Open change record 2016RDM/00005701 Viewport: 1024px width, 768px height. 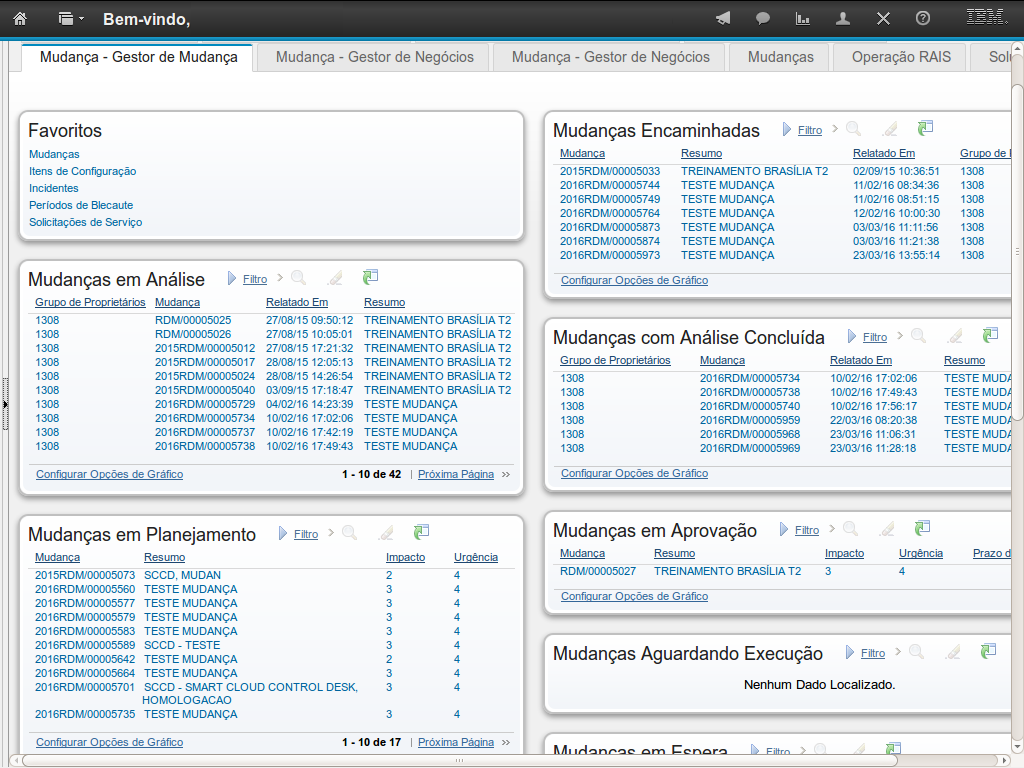[85, 687]
